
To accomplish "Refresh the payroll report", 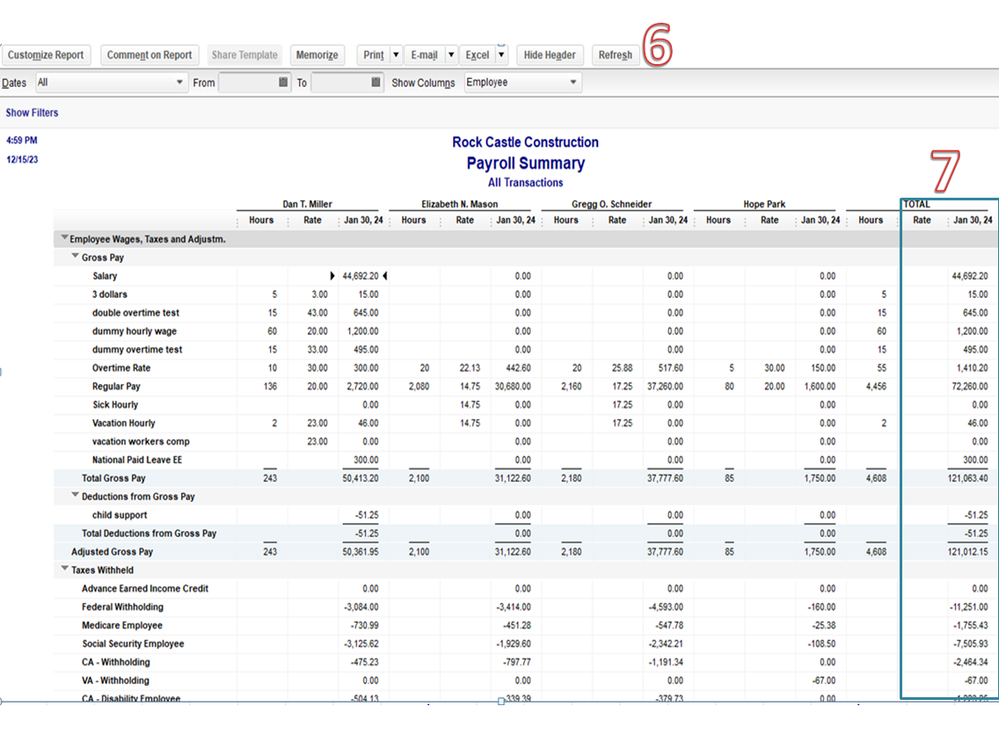I will point(615,55).
